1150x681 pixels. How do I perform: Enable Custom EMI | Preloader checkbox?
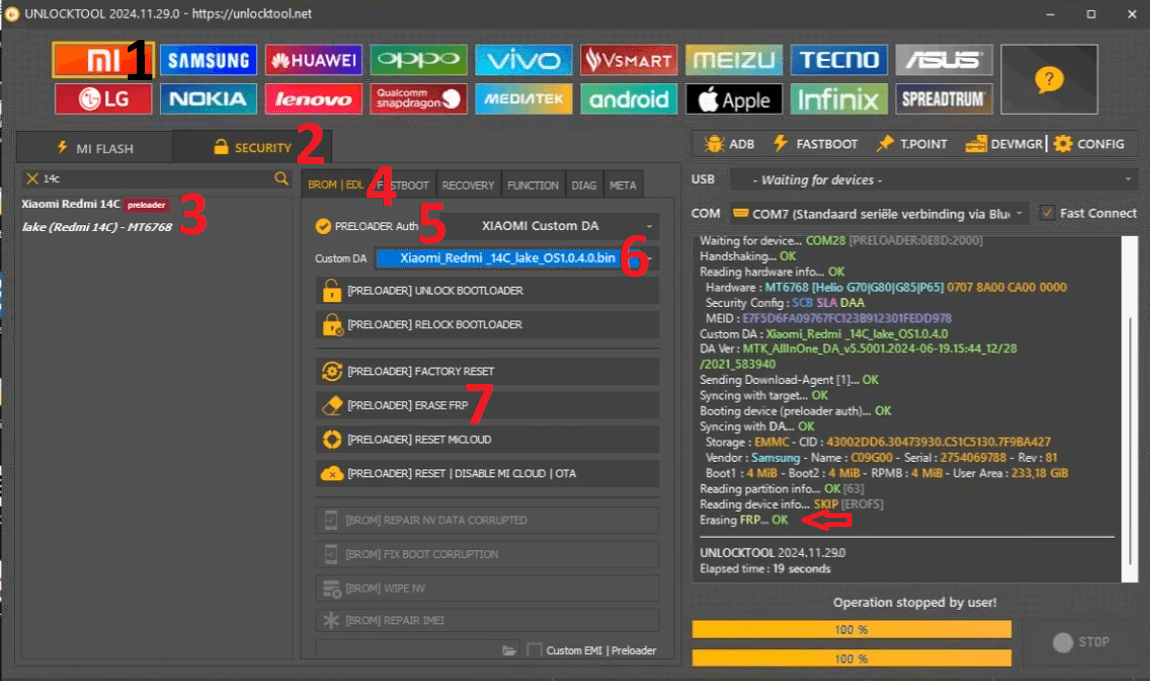535,651
